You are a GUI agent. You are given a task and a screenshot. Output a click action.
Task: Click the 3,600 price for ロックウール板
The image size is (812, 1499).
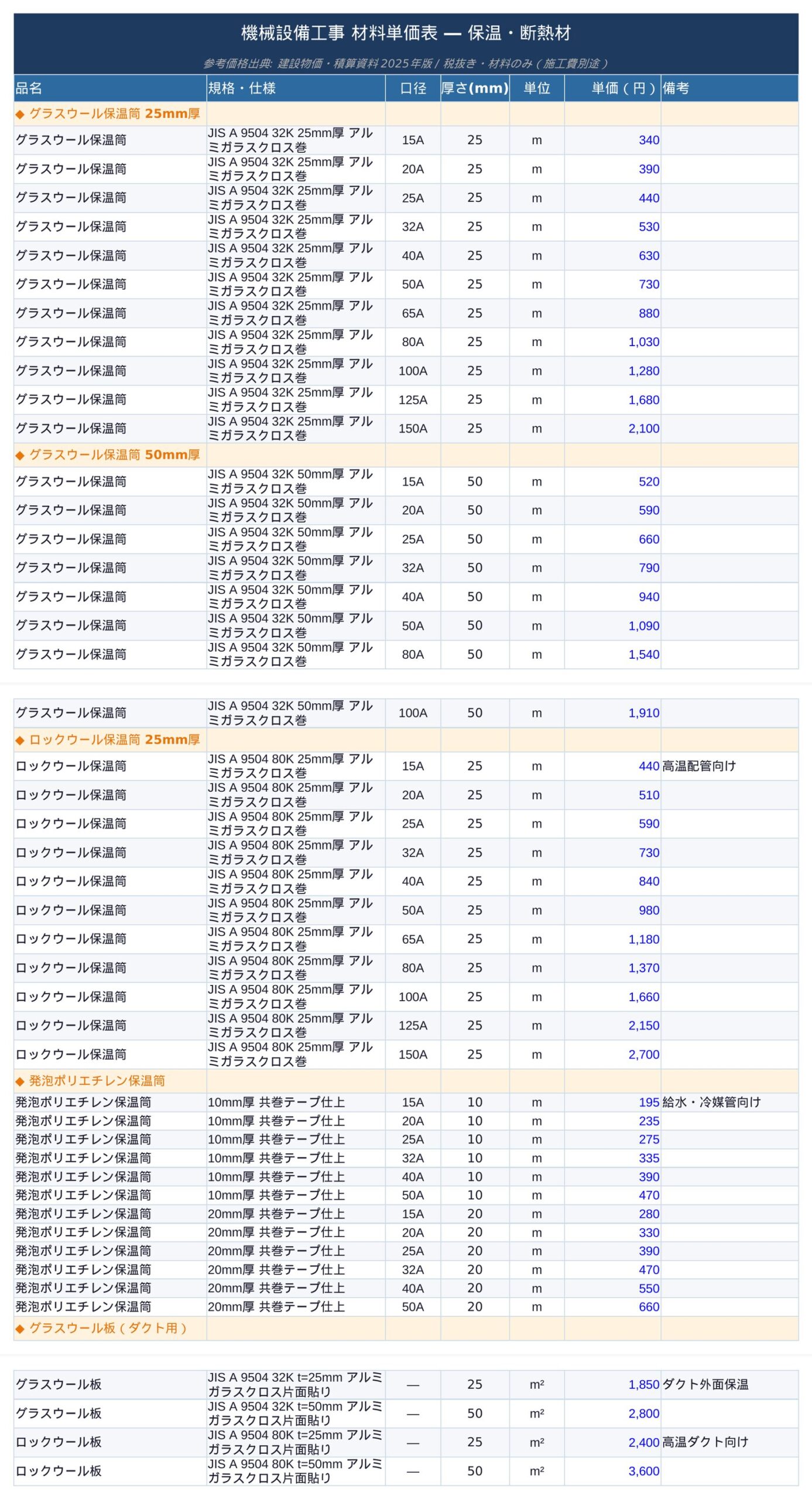643,1471
